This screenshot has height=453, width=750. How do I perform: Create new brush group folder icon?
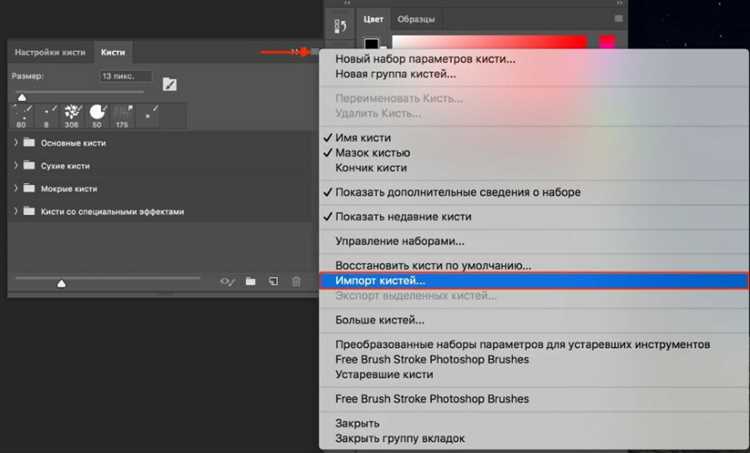click(x=251, y=281)
